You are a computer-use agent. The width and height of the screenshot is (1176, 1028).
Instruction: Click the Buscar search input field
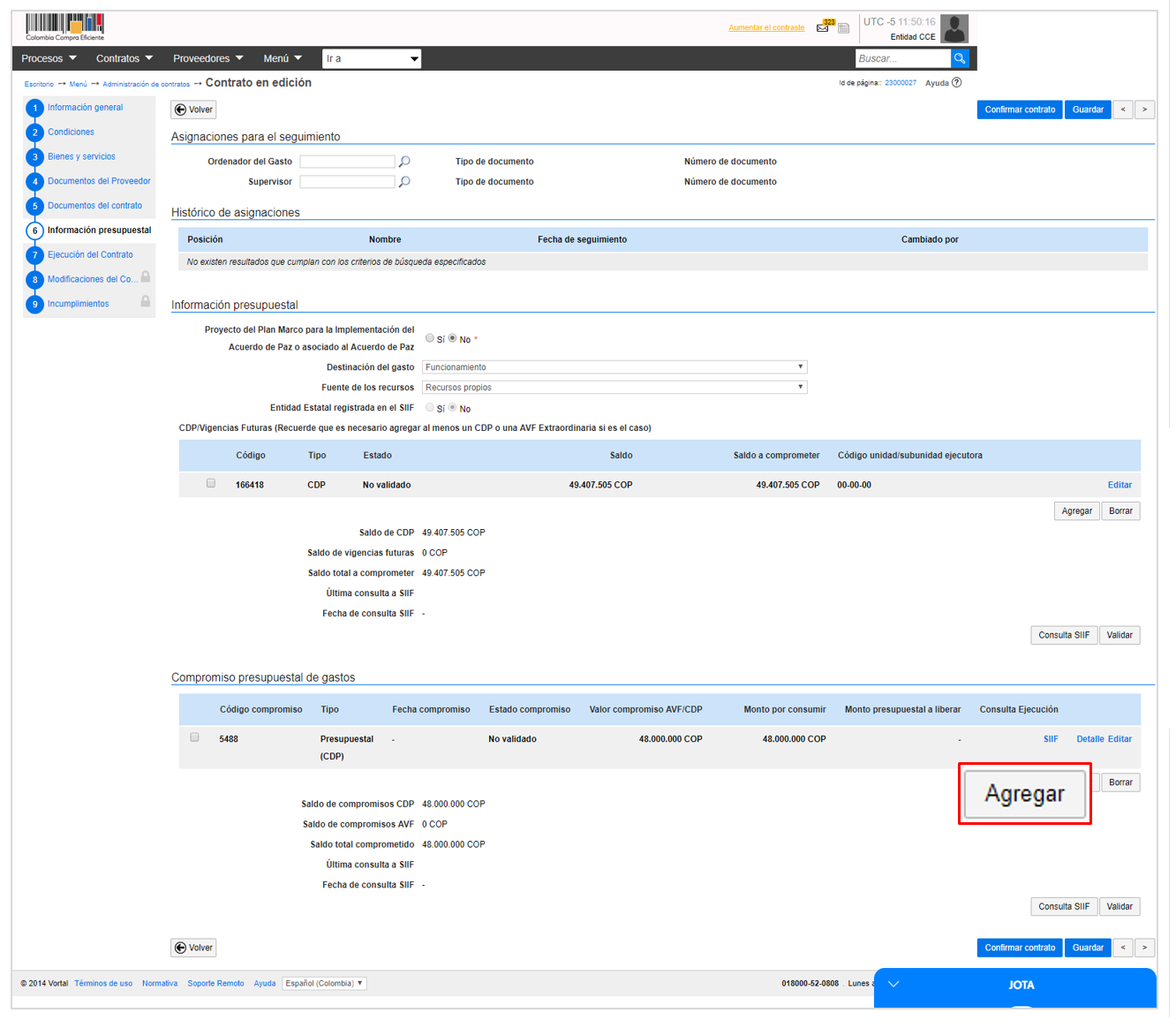coord(902,58)
